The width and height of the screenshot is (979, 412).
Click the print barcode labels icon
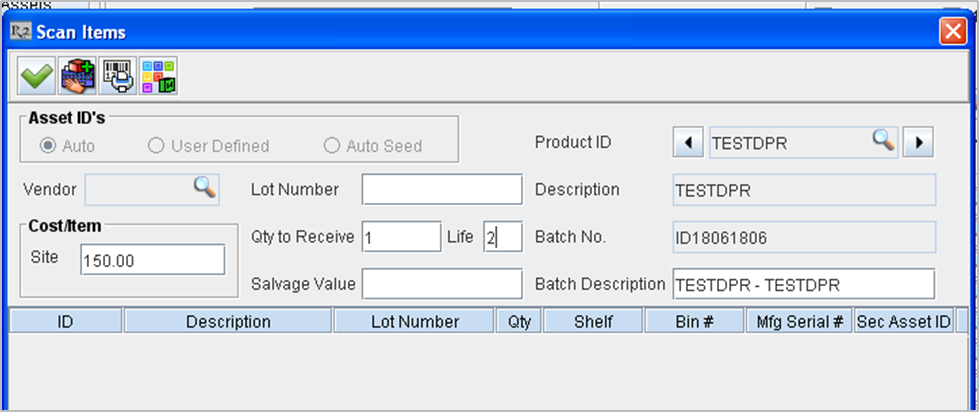click(x=118, y=76)
